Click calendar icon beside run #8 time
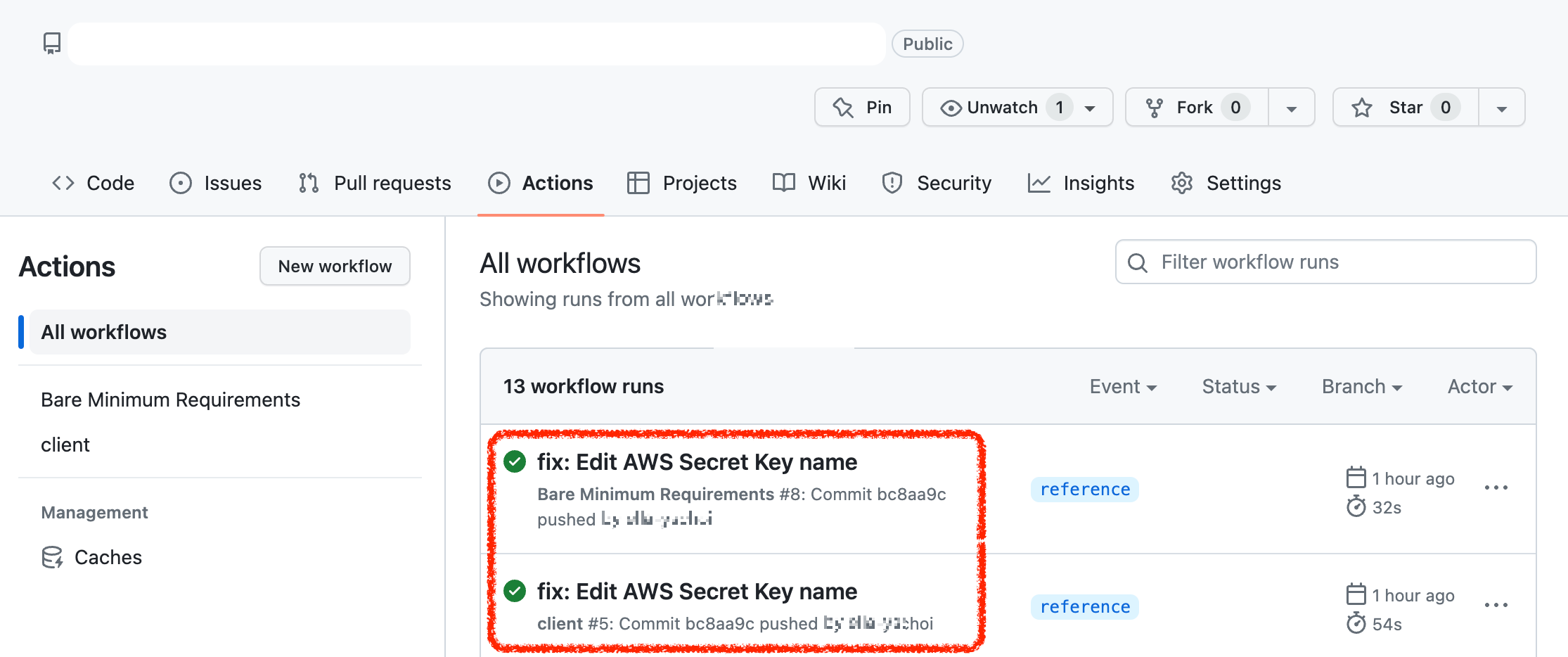This screenshot has height=657, width=1568. point(1356,478)
